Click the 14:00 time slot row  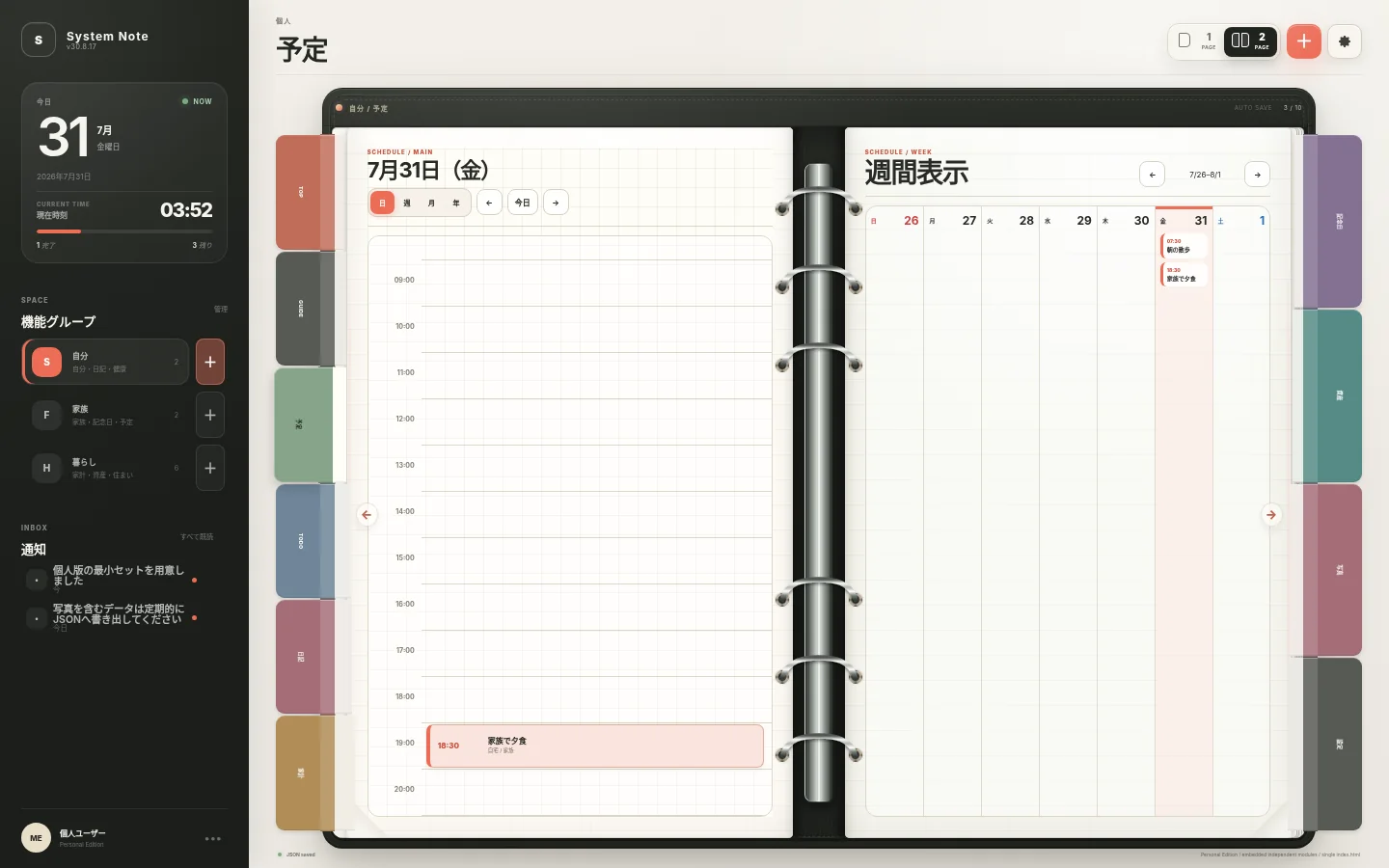coord(596,514)
